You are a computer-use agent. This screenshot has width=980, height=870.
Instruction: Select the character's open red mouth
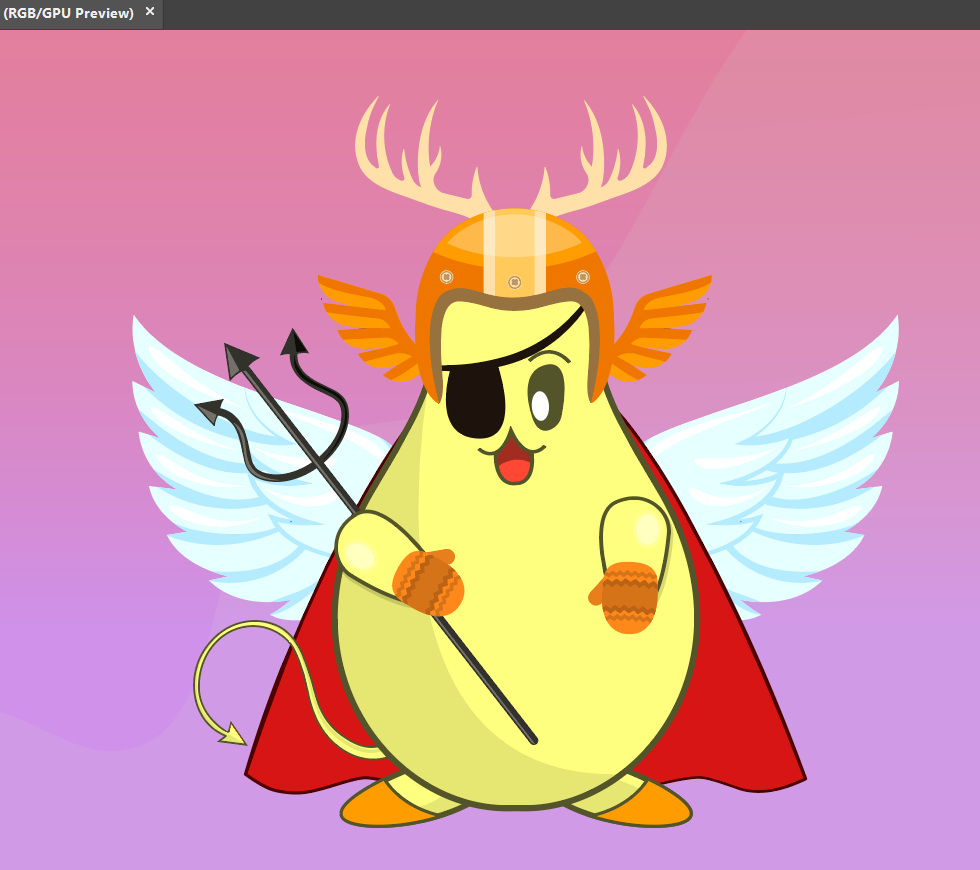514,464
